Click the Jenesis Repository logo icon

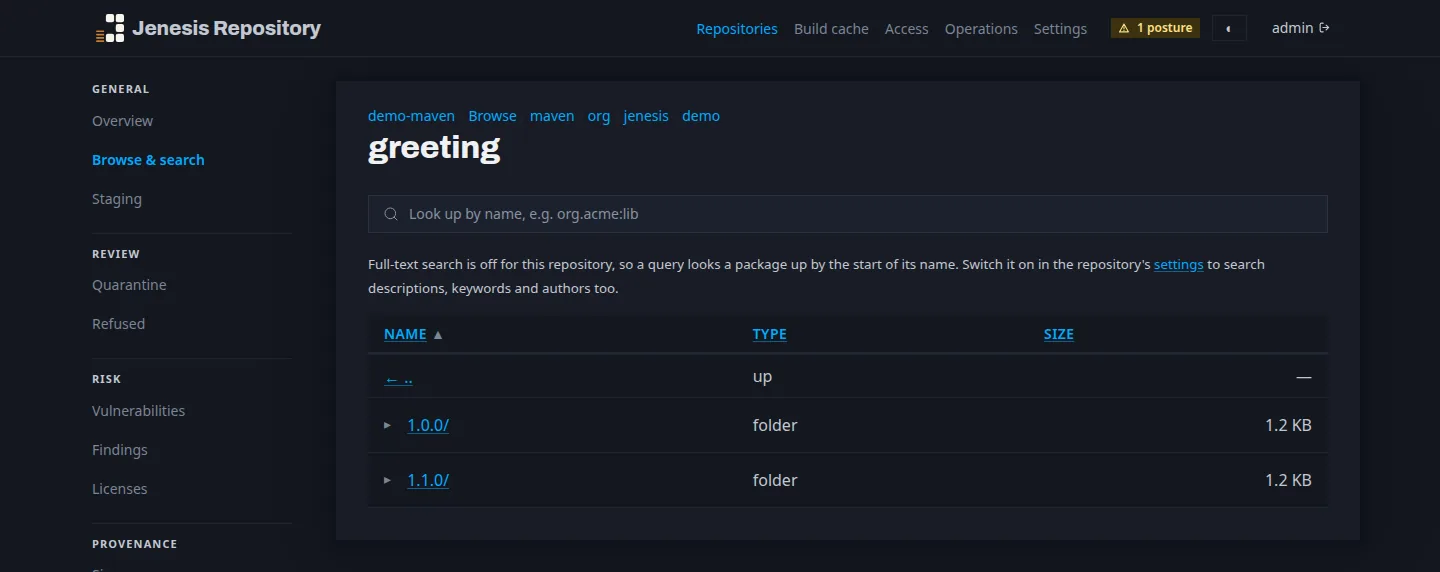tap(110, 28)
